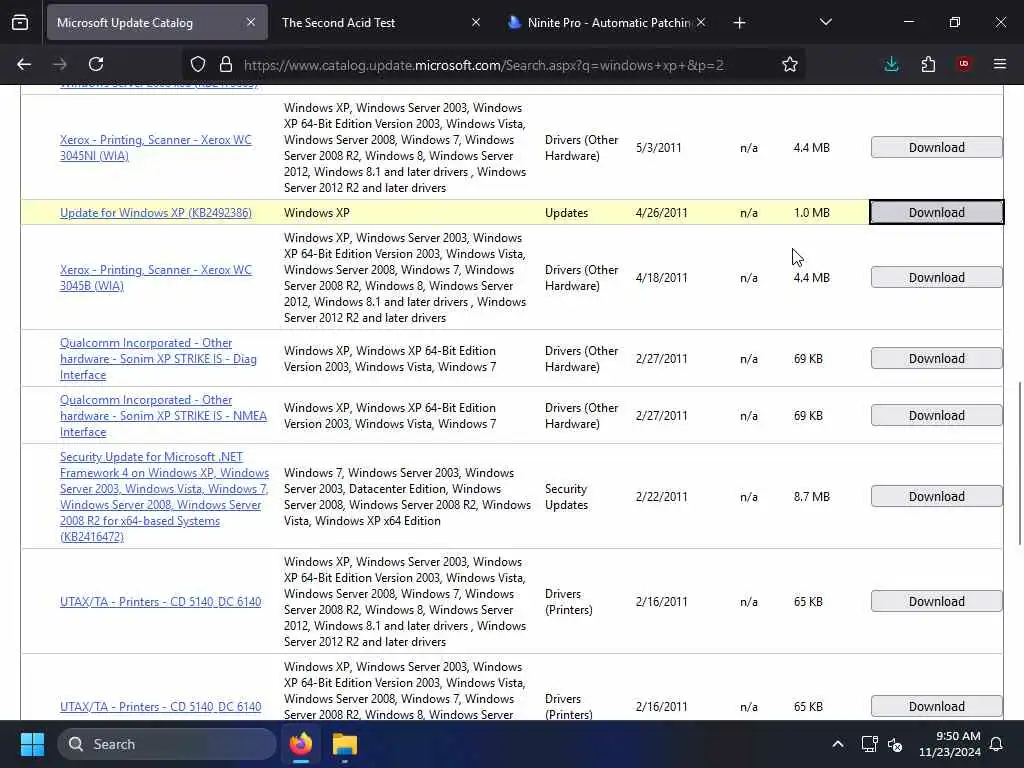Open clock showing 9:50 AM
This screenshot has width=1024, height=768.
pos(950,744)
